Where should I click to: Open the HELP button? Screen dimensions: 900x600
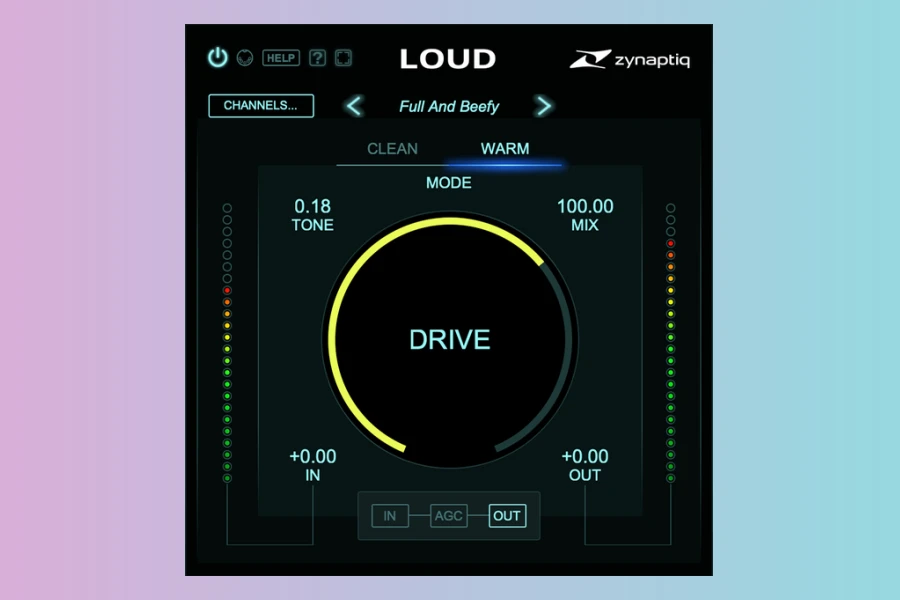click(x=281, y=58)
